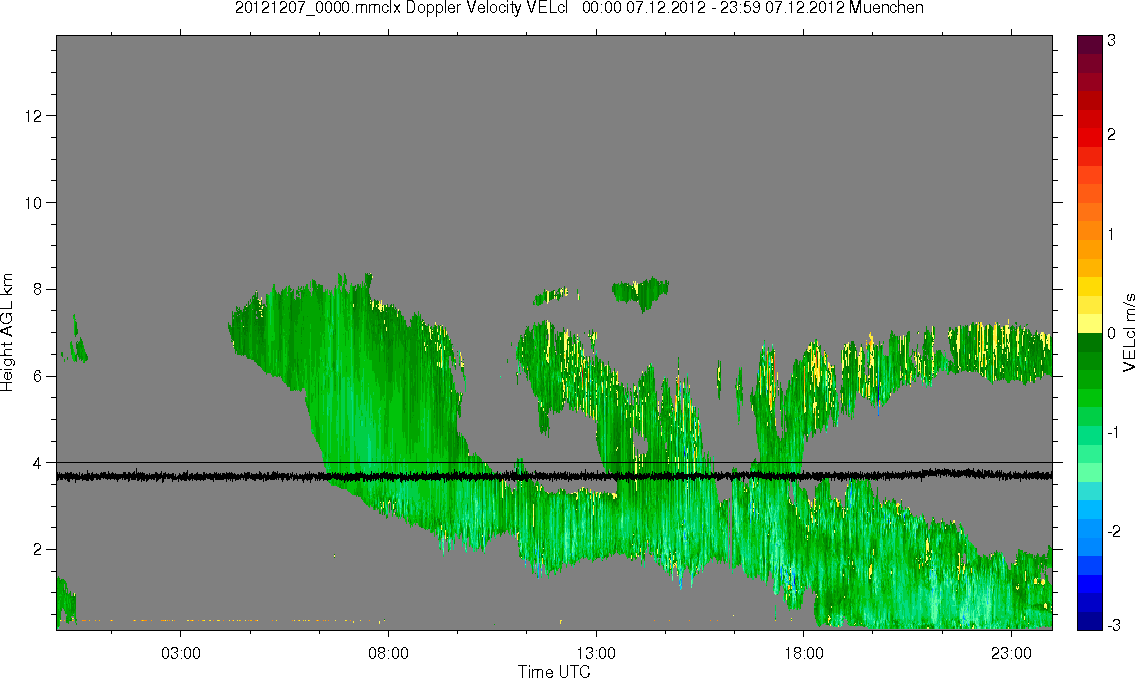Click the small isolated cloud echo near 8 km at 13:30
The image size is (1135, 678).
pyautogui.click(x=639, y=292)
